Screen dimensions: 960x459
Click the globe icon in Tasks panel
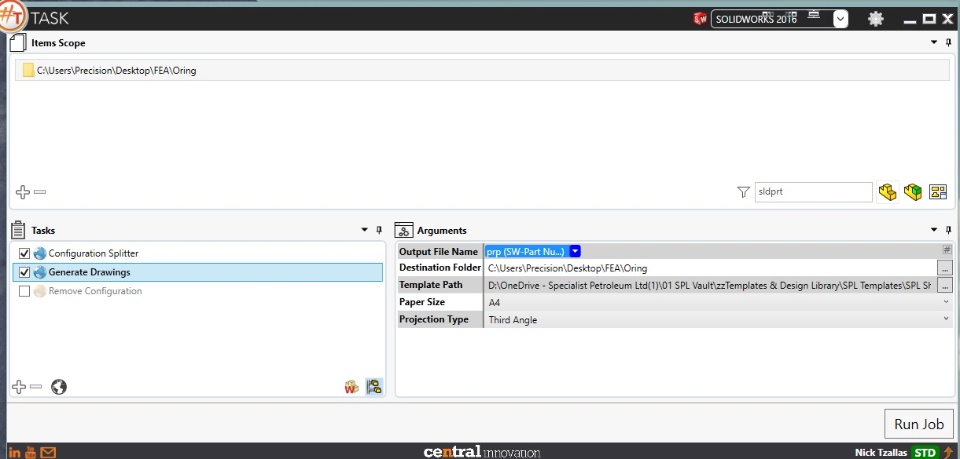pos(59,387)
